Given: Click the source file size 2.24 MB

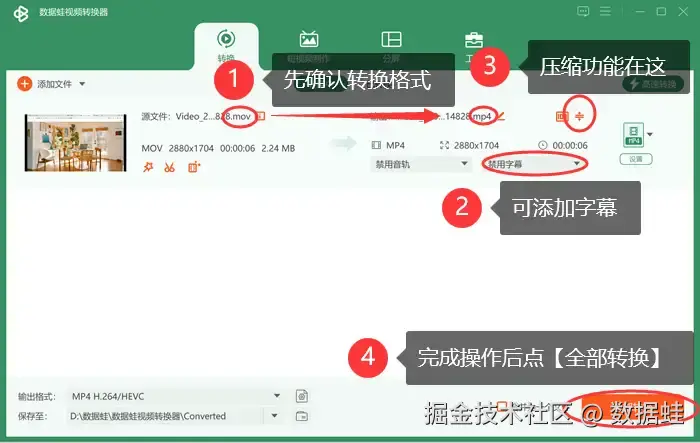Looking at the screenshot, I should [x=278, y=148].
